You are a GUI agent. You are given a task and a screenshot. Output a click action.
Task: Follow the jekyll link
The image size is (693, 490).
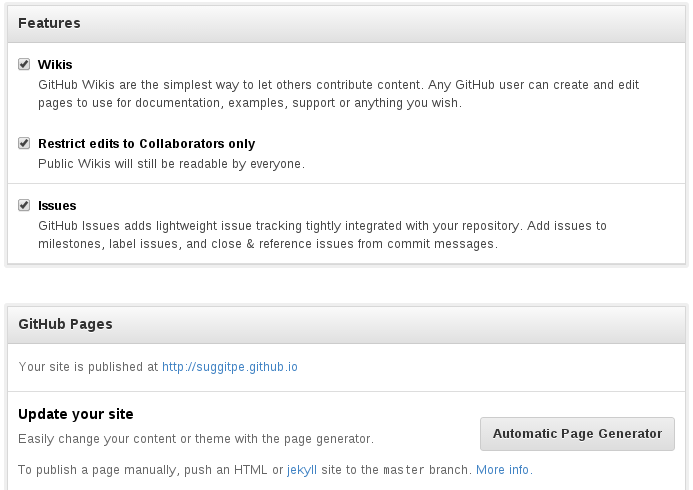[x=300, y=469]
